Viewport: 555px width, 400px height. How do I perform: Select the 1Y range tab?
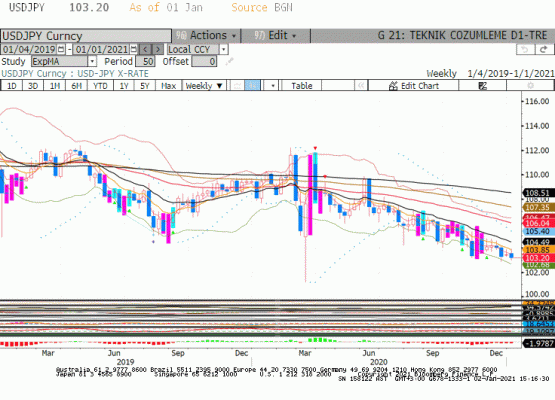124,86
